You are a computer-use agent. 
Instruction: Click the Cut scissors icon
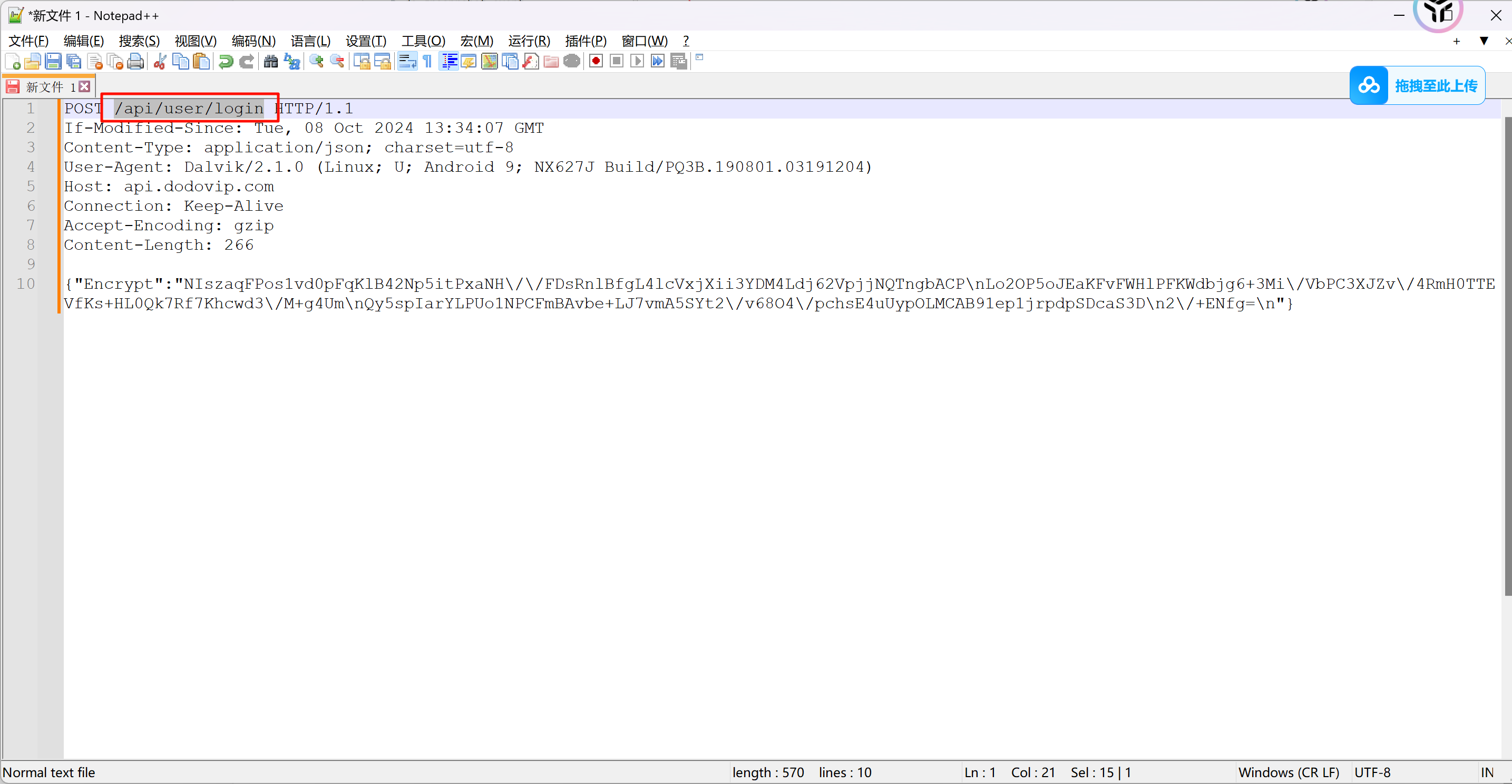click(x=160, y=62)
